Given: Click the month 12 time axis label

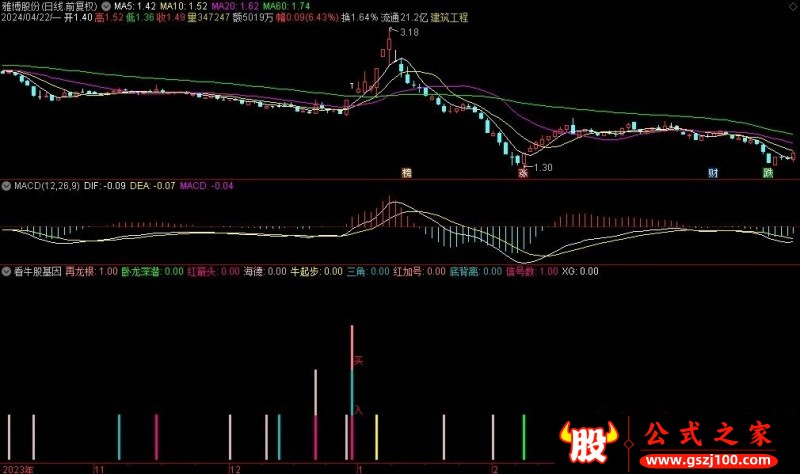Looking at the screenshot, I should pyautogui.click(x=235, y=469).
